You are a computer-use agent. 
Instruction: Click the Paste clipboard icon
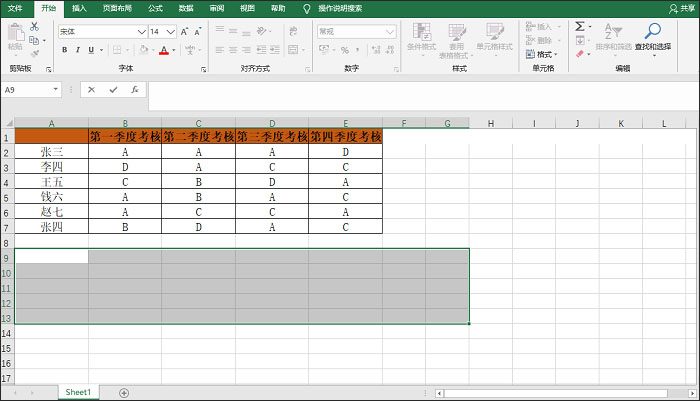16,33
